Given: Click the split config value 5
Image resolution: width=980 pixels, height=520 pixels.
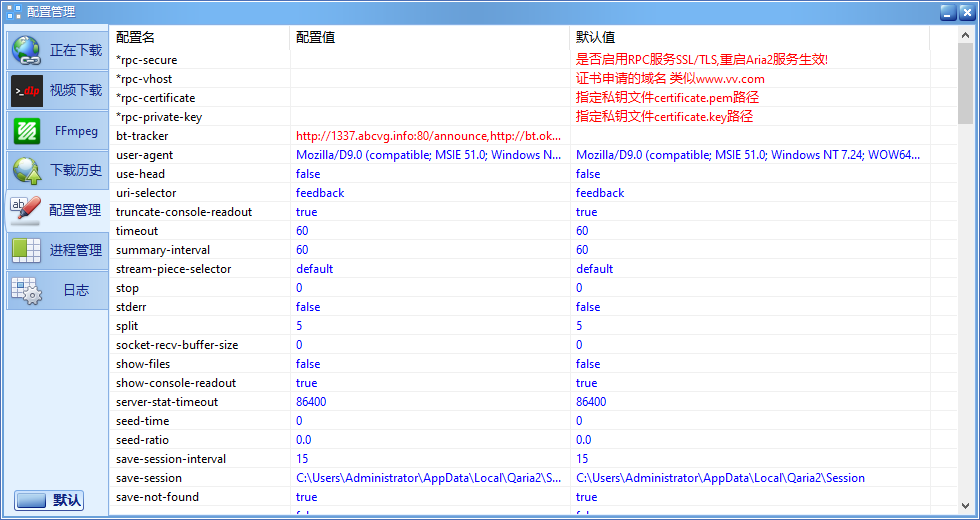Looking at the screenshot, I should [299, 326].
